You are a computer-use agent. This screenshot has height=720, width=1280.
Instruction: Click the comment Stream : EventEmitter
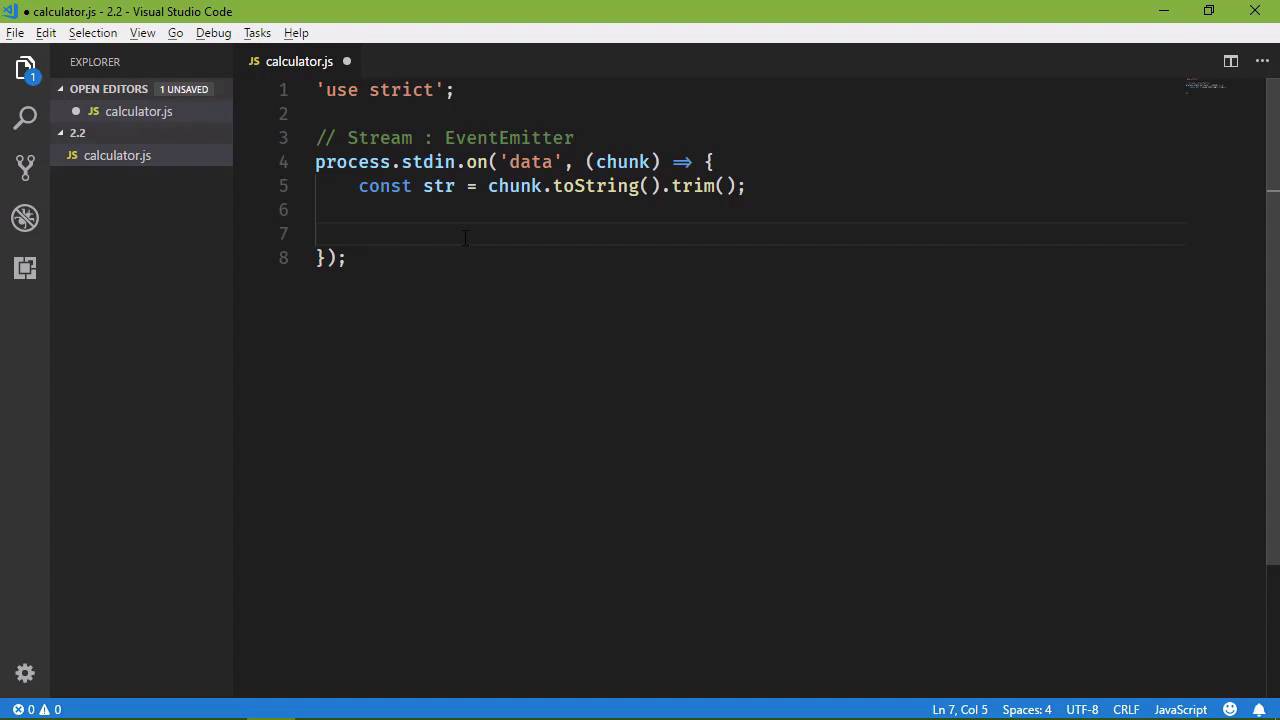[445, 138]
